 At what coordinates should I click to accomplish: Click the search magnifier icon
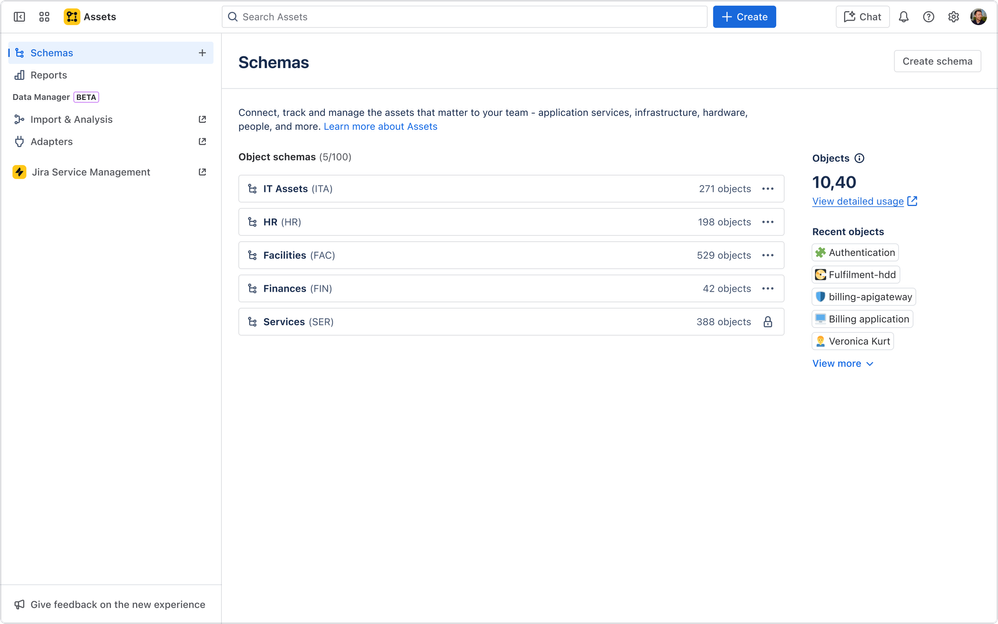[x=233, y=17]
